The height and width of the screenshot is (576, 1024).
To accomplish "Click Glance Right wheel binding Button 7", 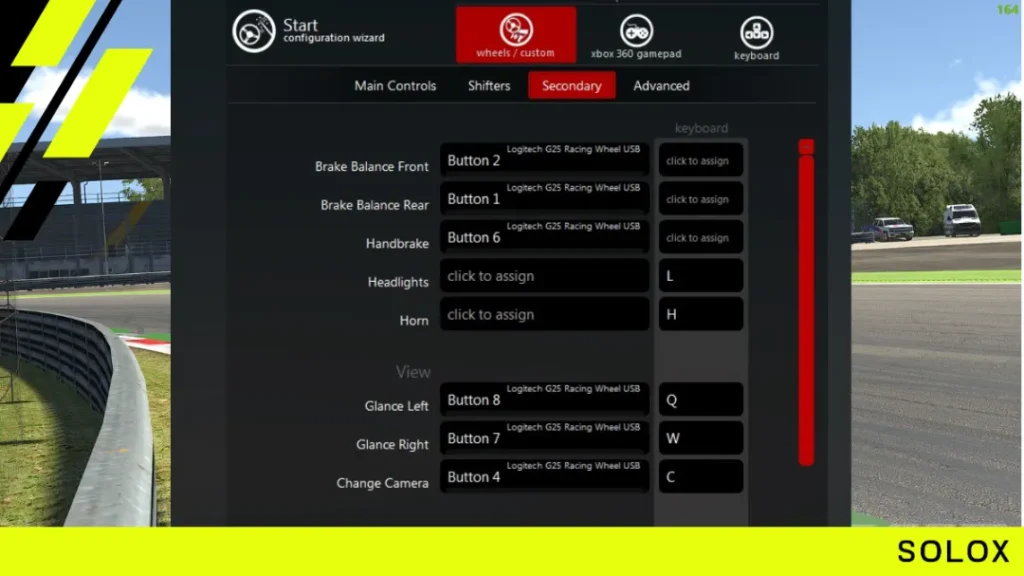I will (545, 438).
